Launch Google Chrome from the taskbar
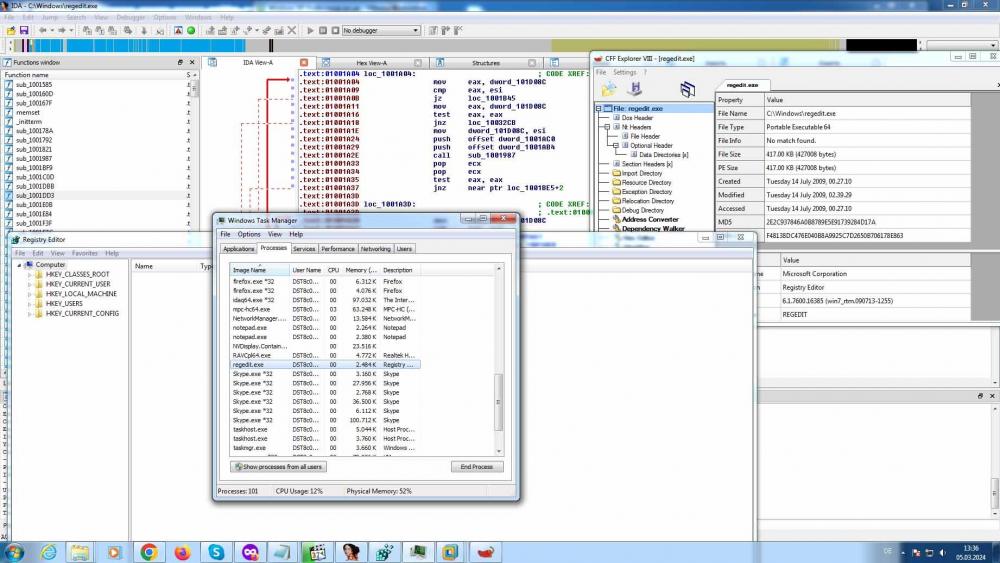 click(148, 551)
